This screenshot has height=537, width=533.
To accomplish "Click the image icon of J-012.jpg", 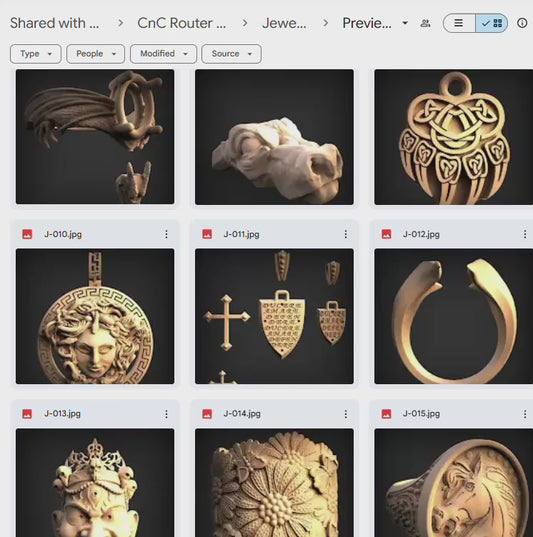I will click(x=386, y=234).
